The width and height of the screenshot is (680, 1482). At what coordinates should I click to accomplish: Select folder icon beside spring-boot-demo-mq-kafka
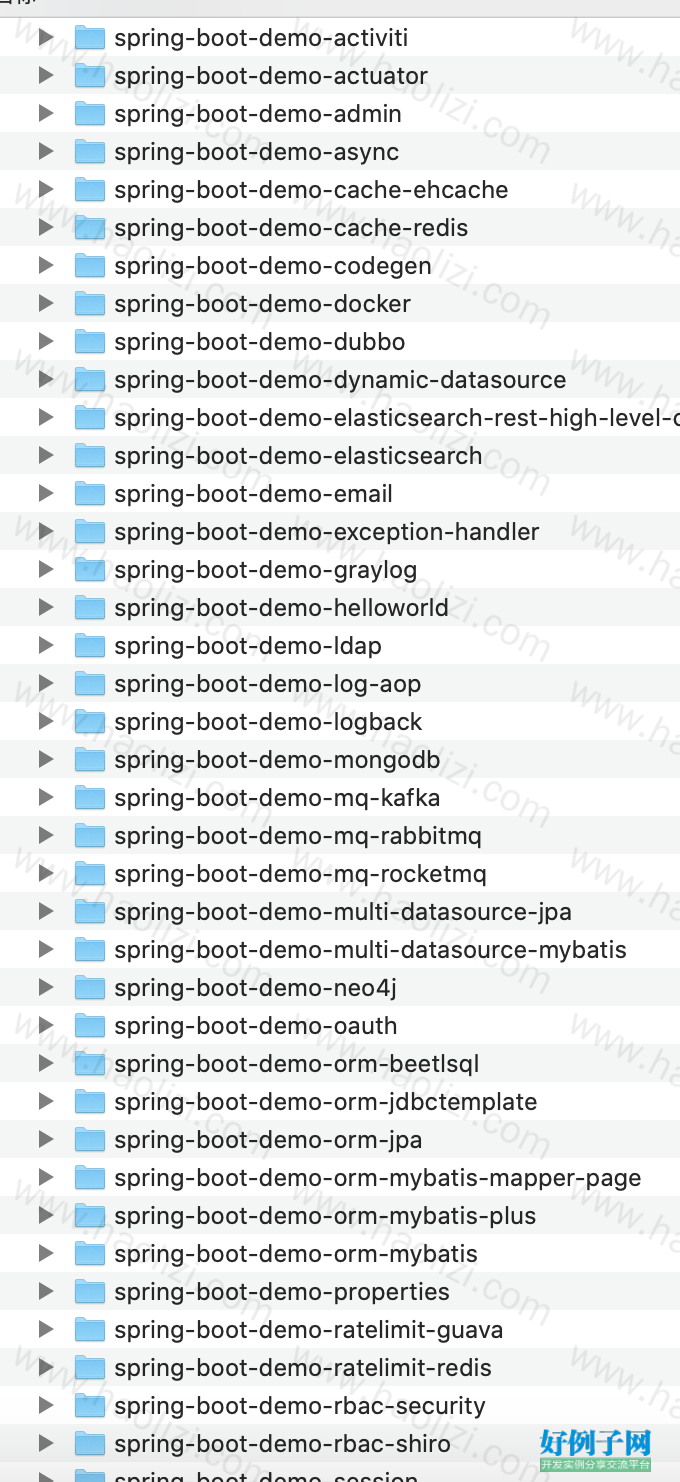click(x=90, y=798)
